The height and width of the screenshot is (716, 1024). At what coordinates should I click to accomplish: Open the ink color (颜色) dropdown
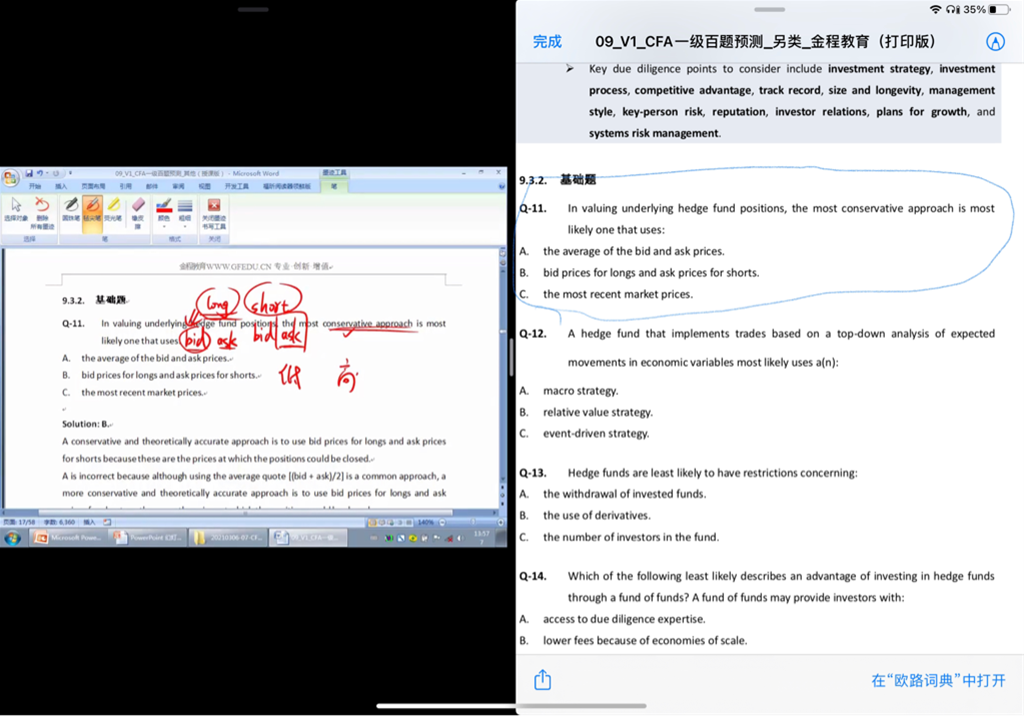point(164,212)
